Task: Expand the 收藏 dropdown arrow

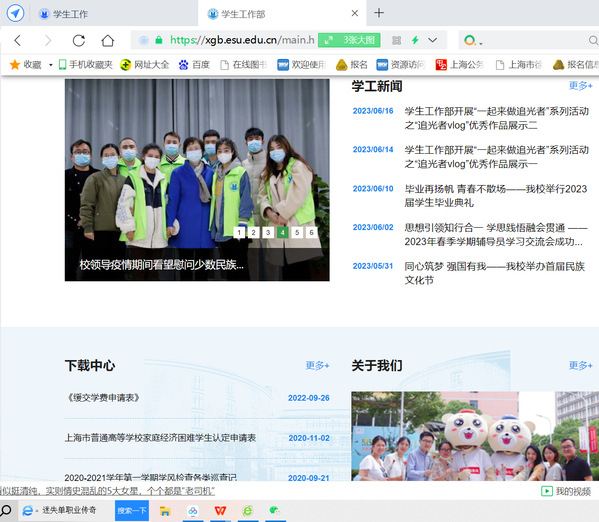Action: [x=50, y=65]
